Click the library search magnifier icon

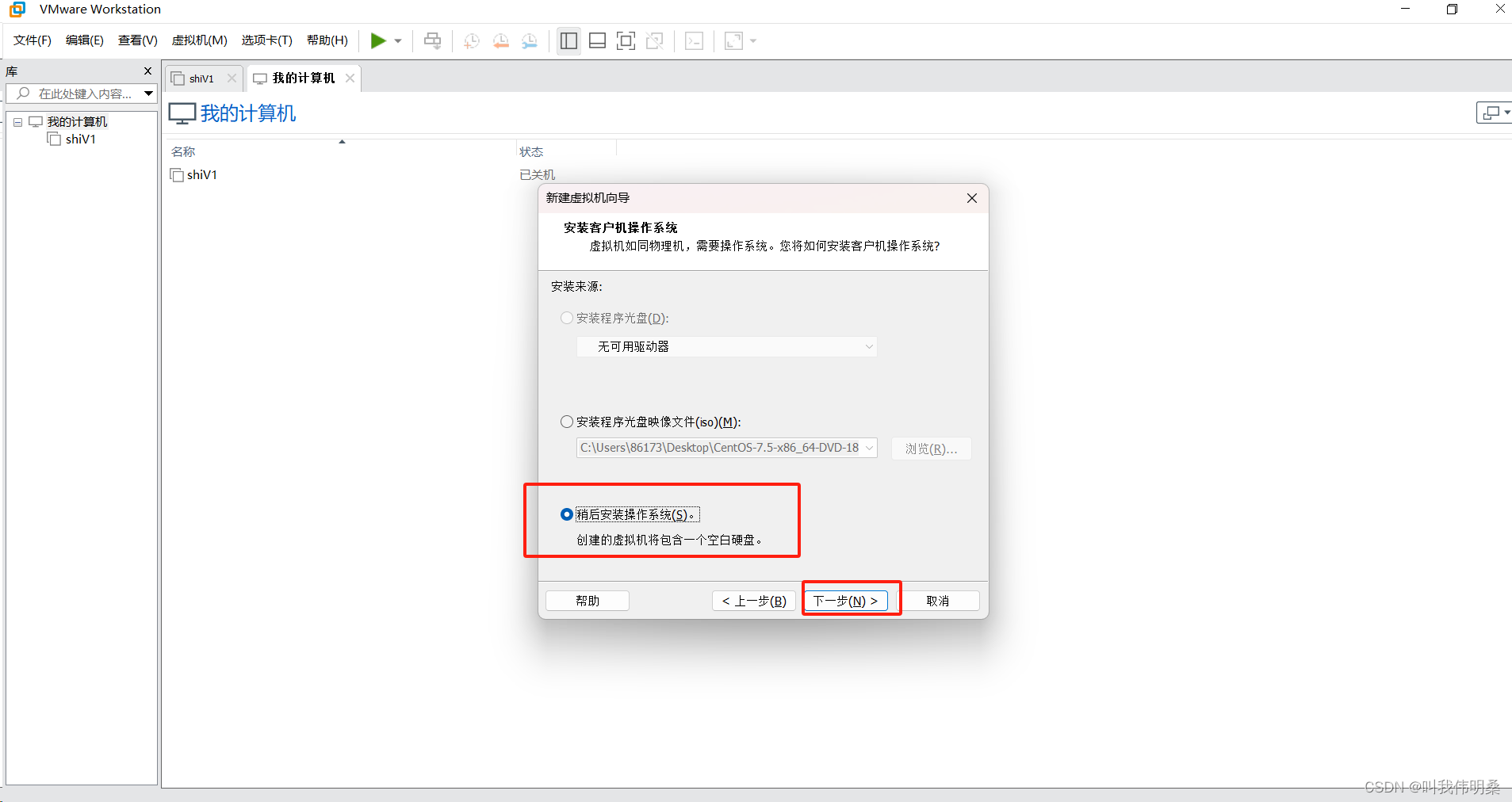23,94
